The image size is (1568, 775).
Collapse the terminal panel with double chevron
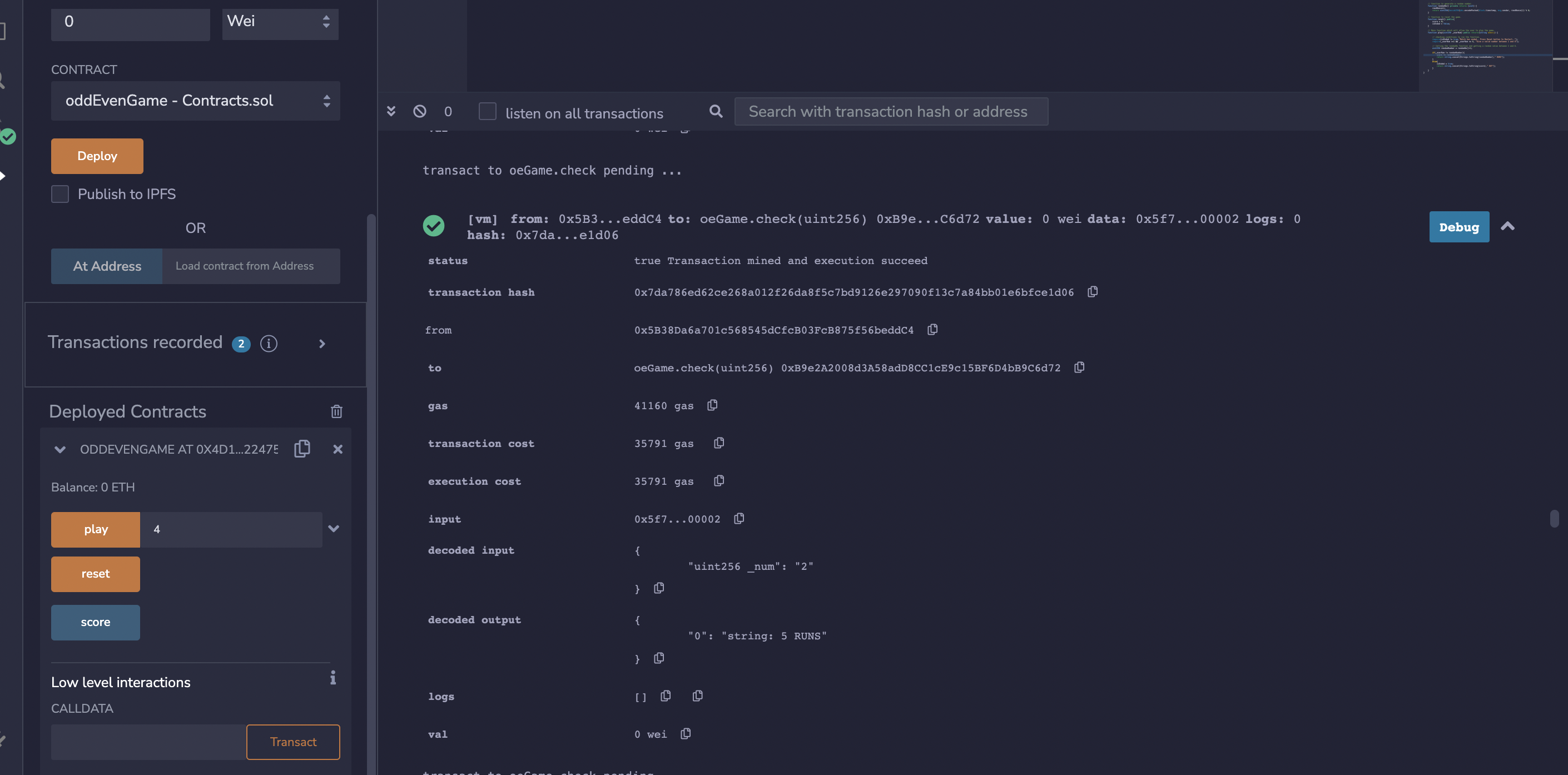[391, 111]
